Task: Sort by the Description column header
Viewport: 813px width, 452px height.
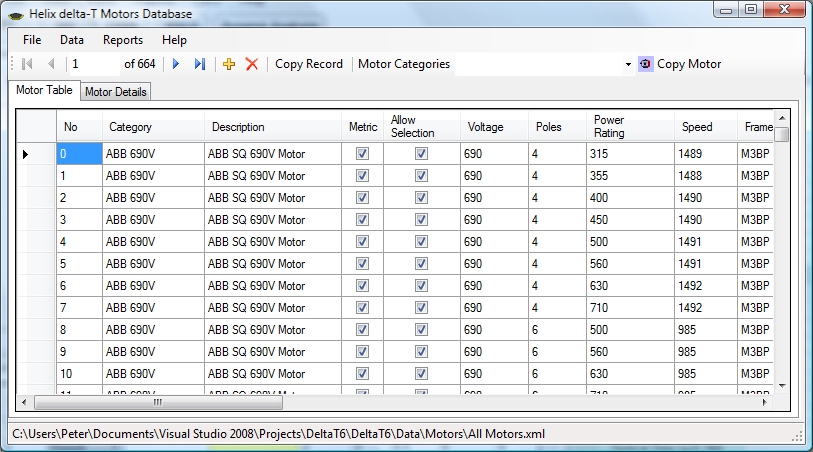Action: click(x=273, y=126)
